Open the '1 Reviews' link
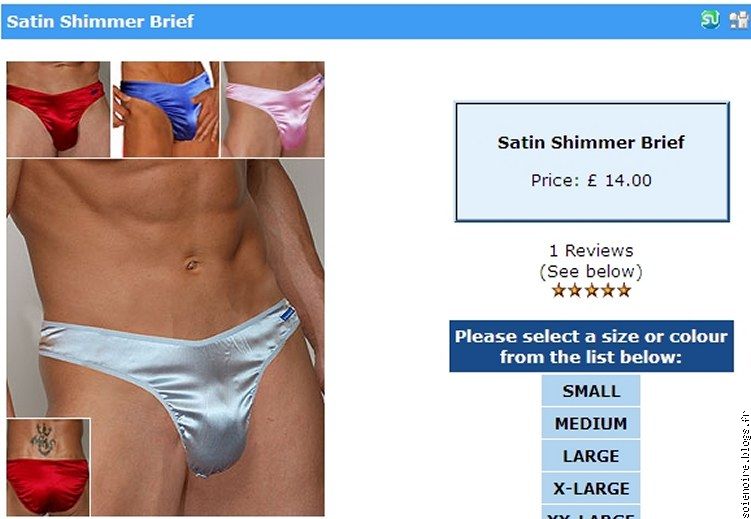The image size is (751, 519). click(591, 250)
